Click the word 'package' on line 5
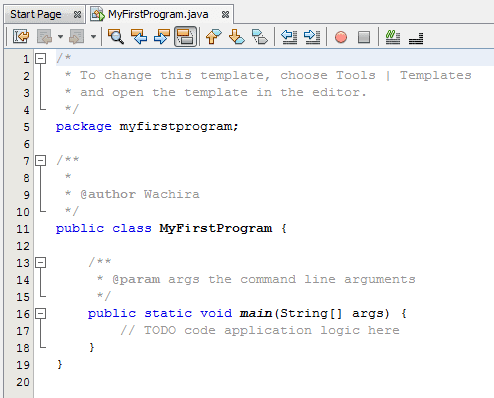494x398 pixels. [84, 127]
